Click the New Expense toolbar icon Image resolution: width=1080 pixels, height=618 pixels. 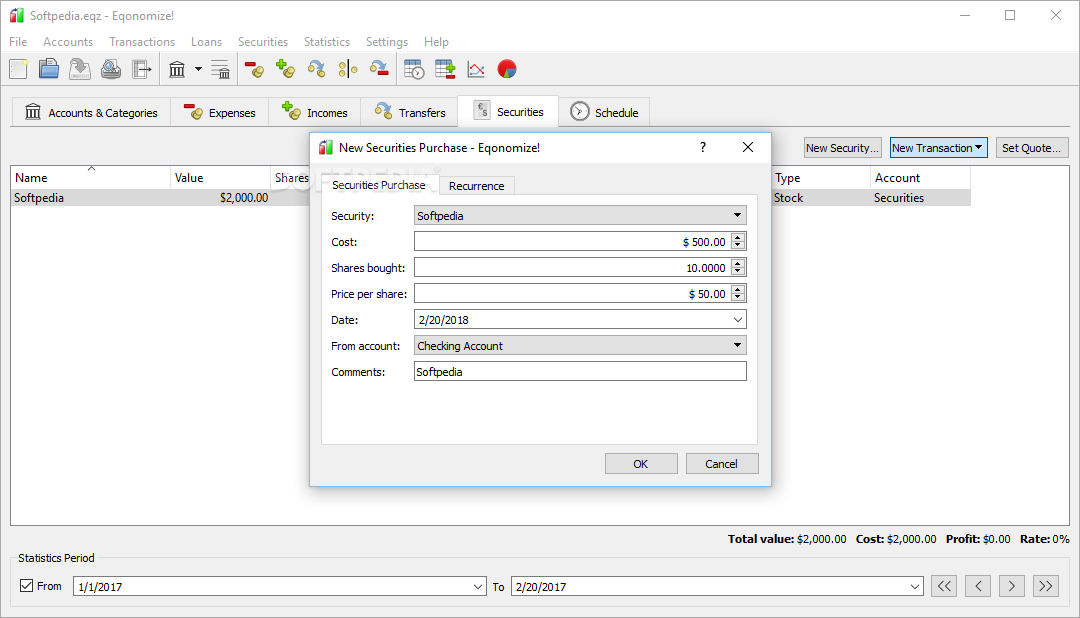click(254, 69)
